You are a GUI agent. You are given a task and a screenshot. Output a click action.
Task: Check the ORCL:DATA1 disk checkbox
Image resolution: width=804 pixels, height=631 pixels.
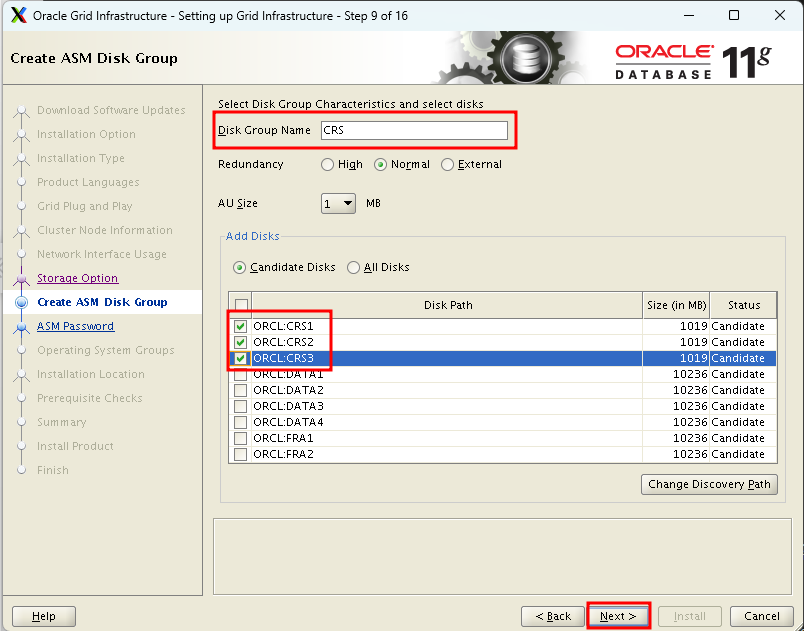240,374
